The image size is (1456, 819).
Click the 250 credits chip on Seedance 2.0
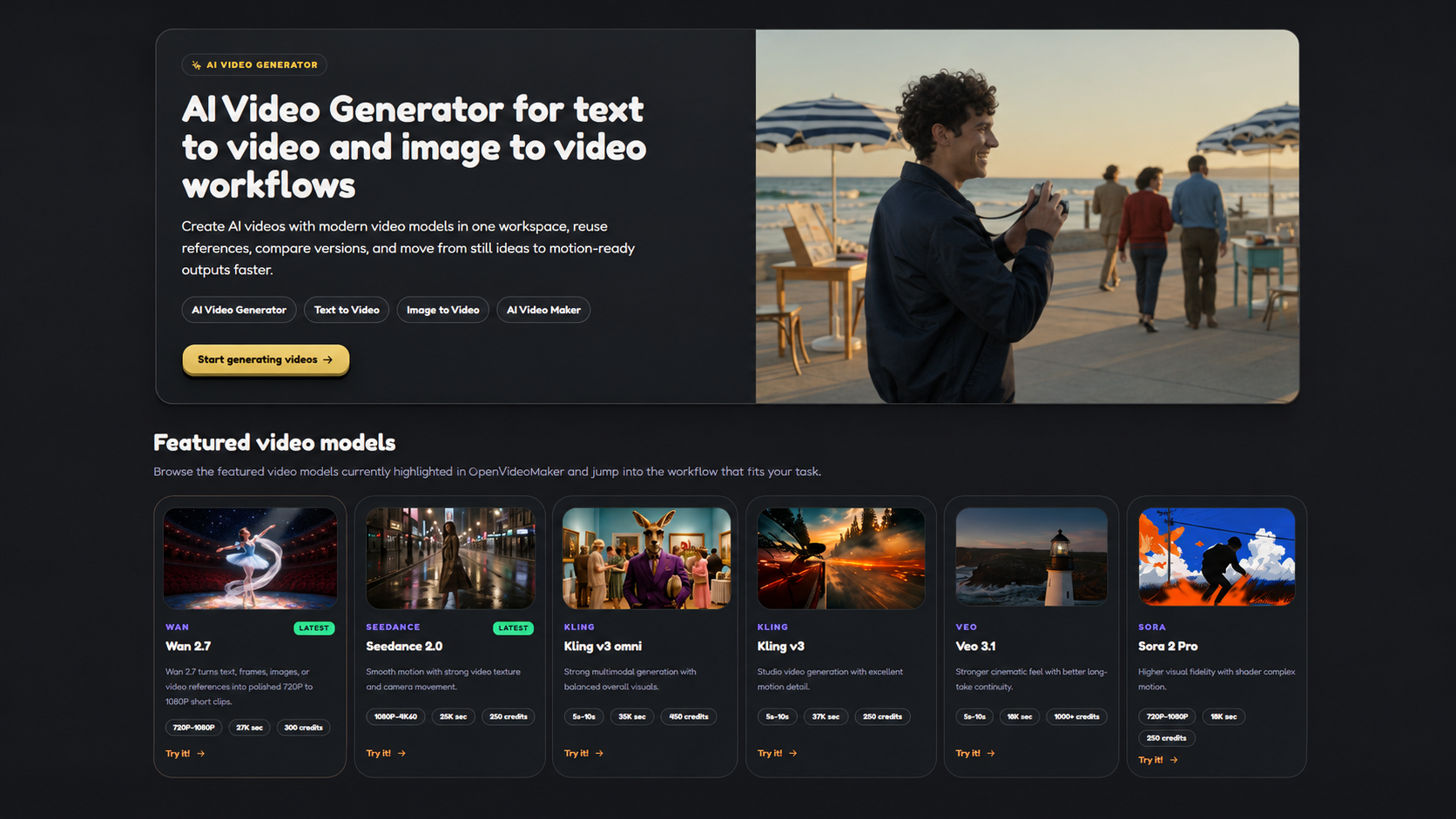click(x=509, y=717)
